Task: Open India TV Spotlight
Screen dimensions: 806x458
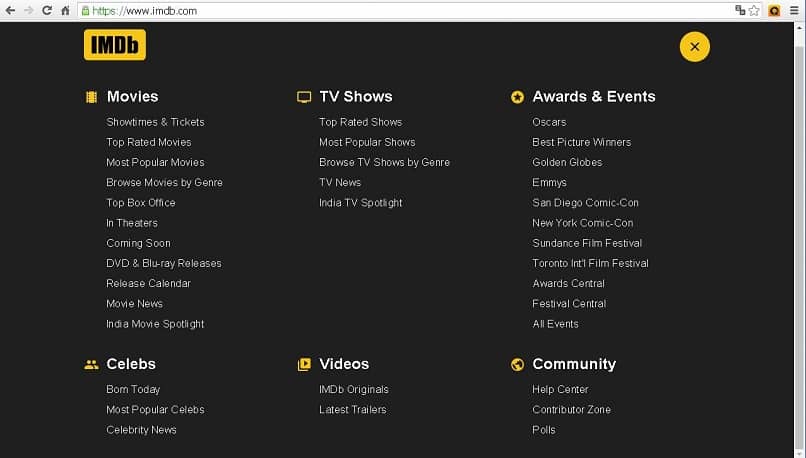Action: (x=361, y=203)
